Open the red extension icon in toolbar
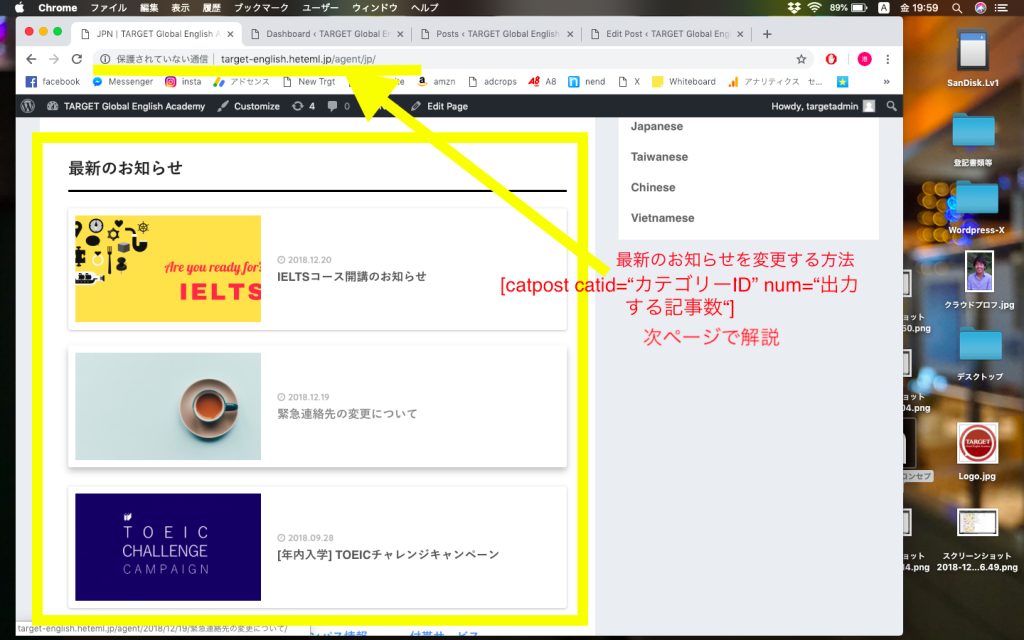The height and width of the screenshot is (640, 1024). tap(831, 59)
